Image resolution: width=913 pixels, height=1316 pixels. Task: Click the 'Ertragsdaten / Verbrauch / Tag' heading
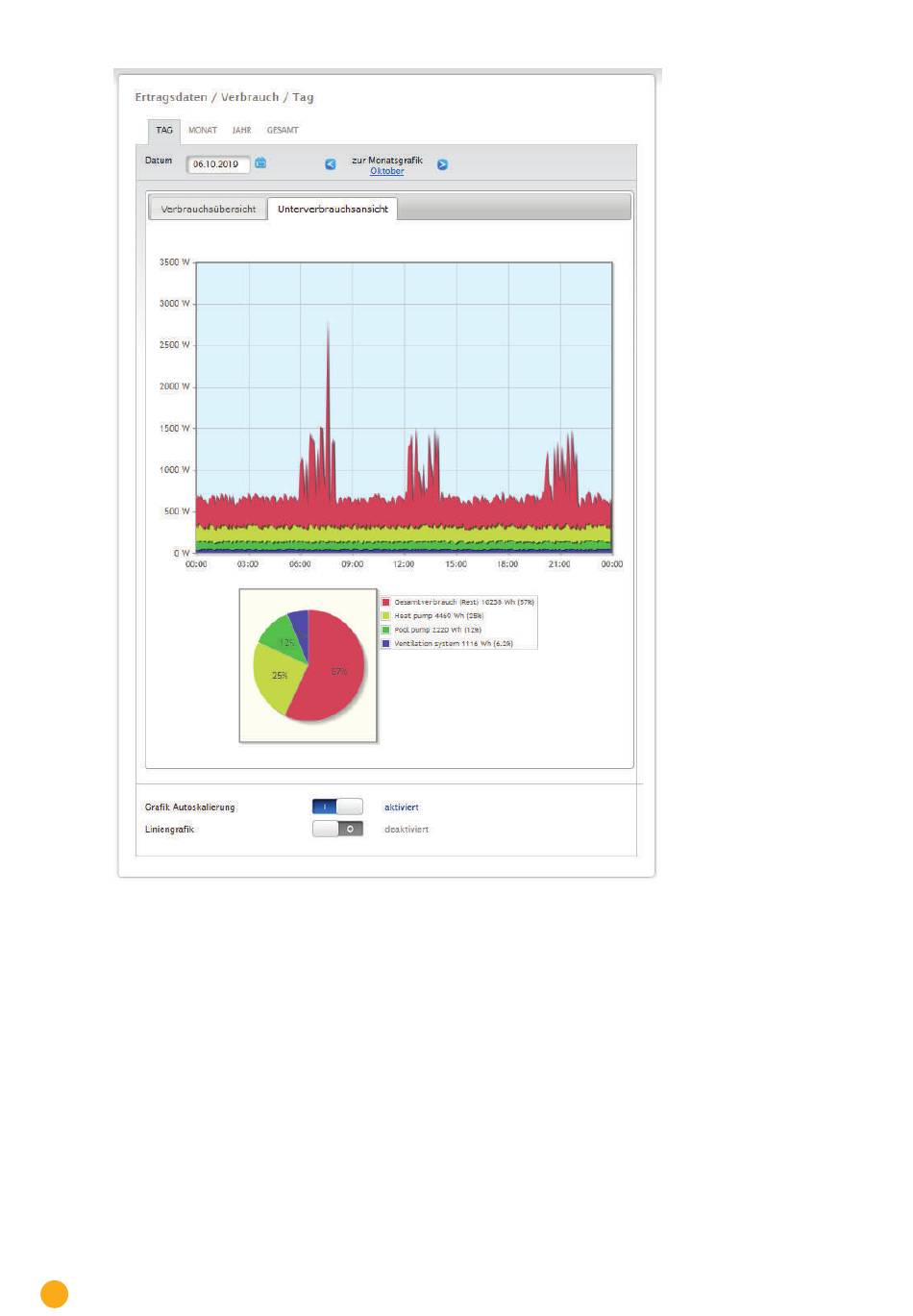click(224, 97)
